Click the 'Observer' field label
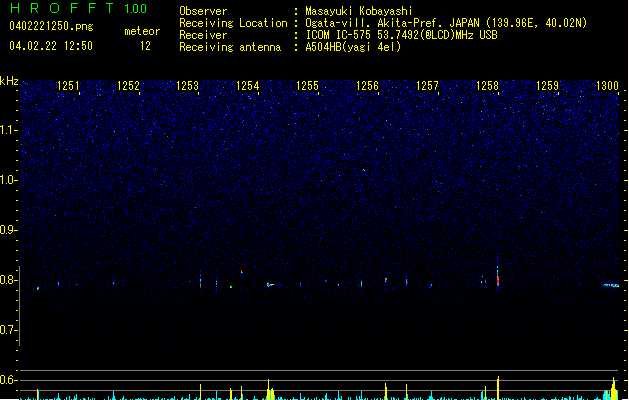Screen dimensions: 629x400 203,11
